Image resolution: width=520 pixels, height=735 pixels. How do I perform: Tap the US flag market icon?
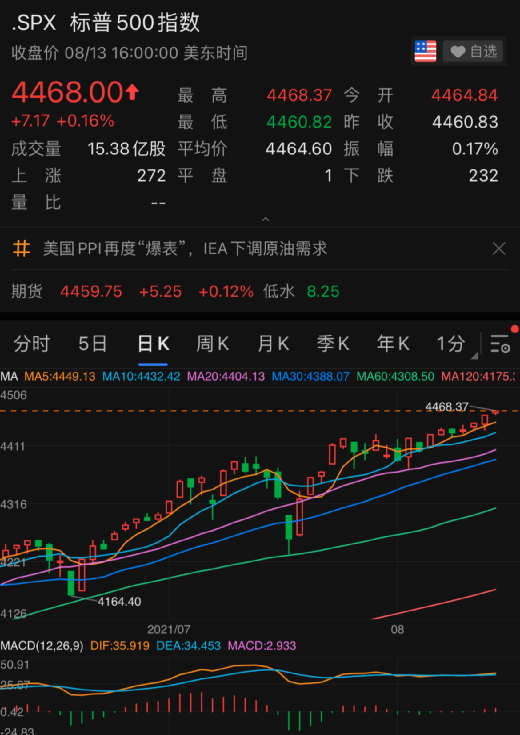tap(425, 51)
